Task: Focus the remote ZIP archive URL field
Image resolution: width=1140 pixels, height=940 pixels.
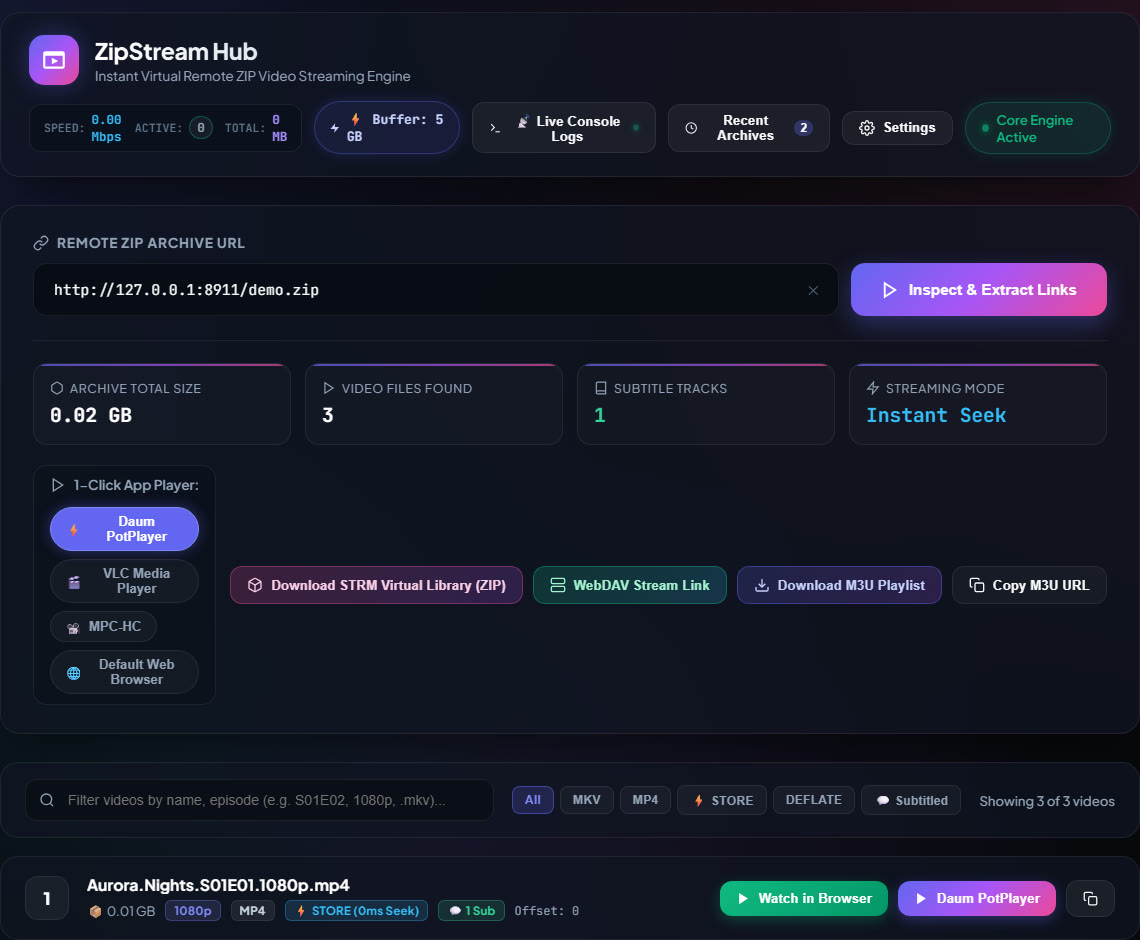Action: tap(436, 289)
